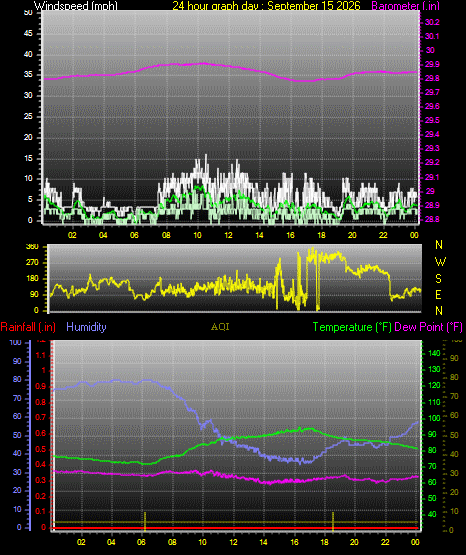Viewport: 466px width, 555px height.
Task: Click the Dew Point (°F) legend label
Action: (x=428, y=327)
